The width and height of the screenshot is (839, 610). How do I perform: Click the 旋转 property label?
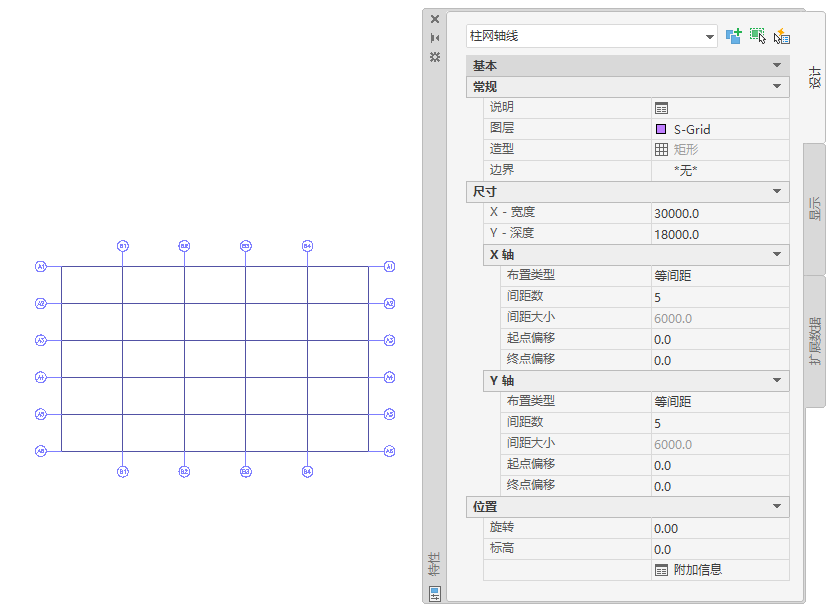click(x=502, y=527)
